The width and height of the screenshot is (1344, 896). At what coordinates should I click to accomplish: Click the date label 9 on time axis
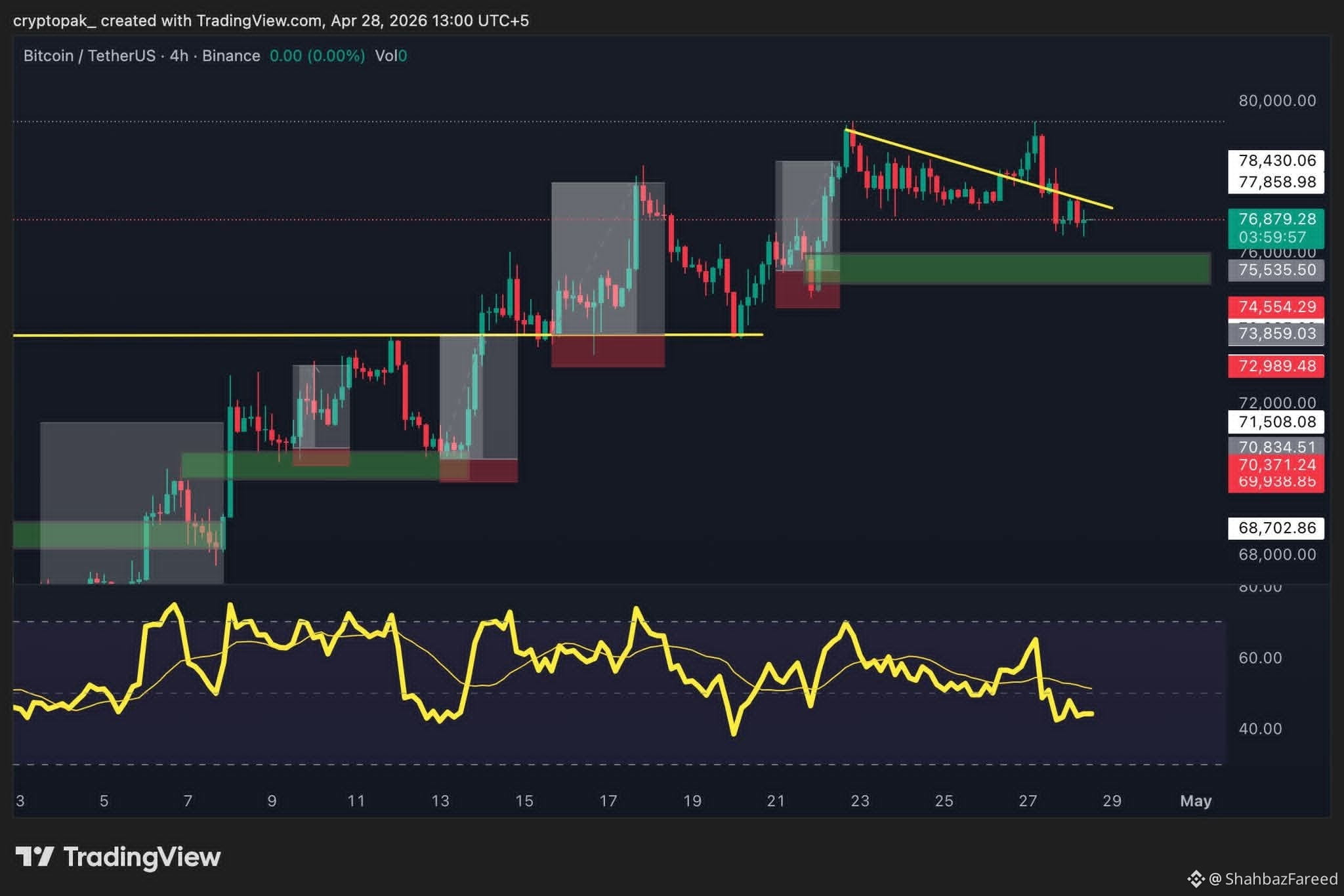[272, 801]
